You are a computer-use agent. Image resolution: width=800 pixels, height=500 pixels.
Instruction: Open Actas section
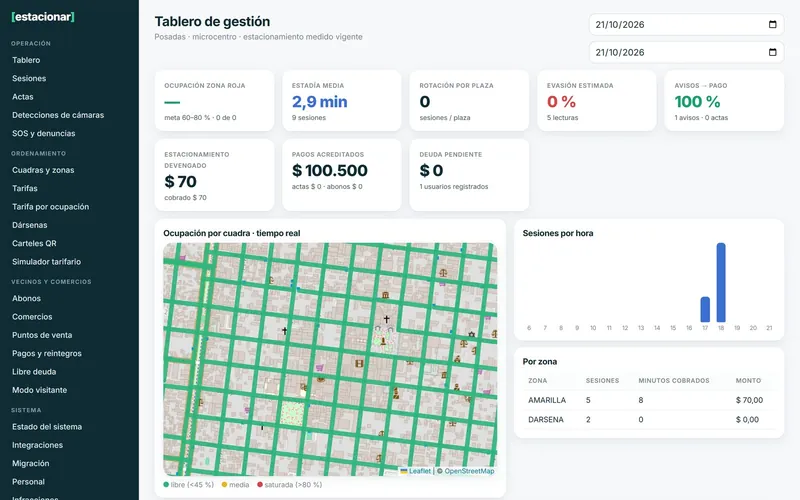click(22, 96)
